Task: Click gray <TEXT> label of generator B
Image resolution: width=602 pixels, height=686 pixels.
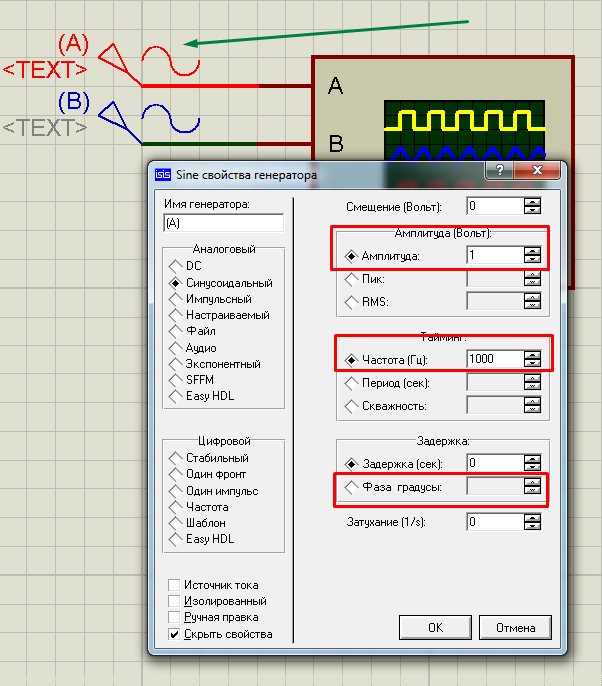Action: [x=45, y=128]
